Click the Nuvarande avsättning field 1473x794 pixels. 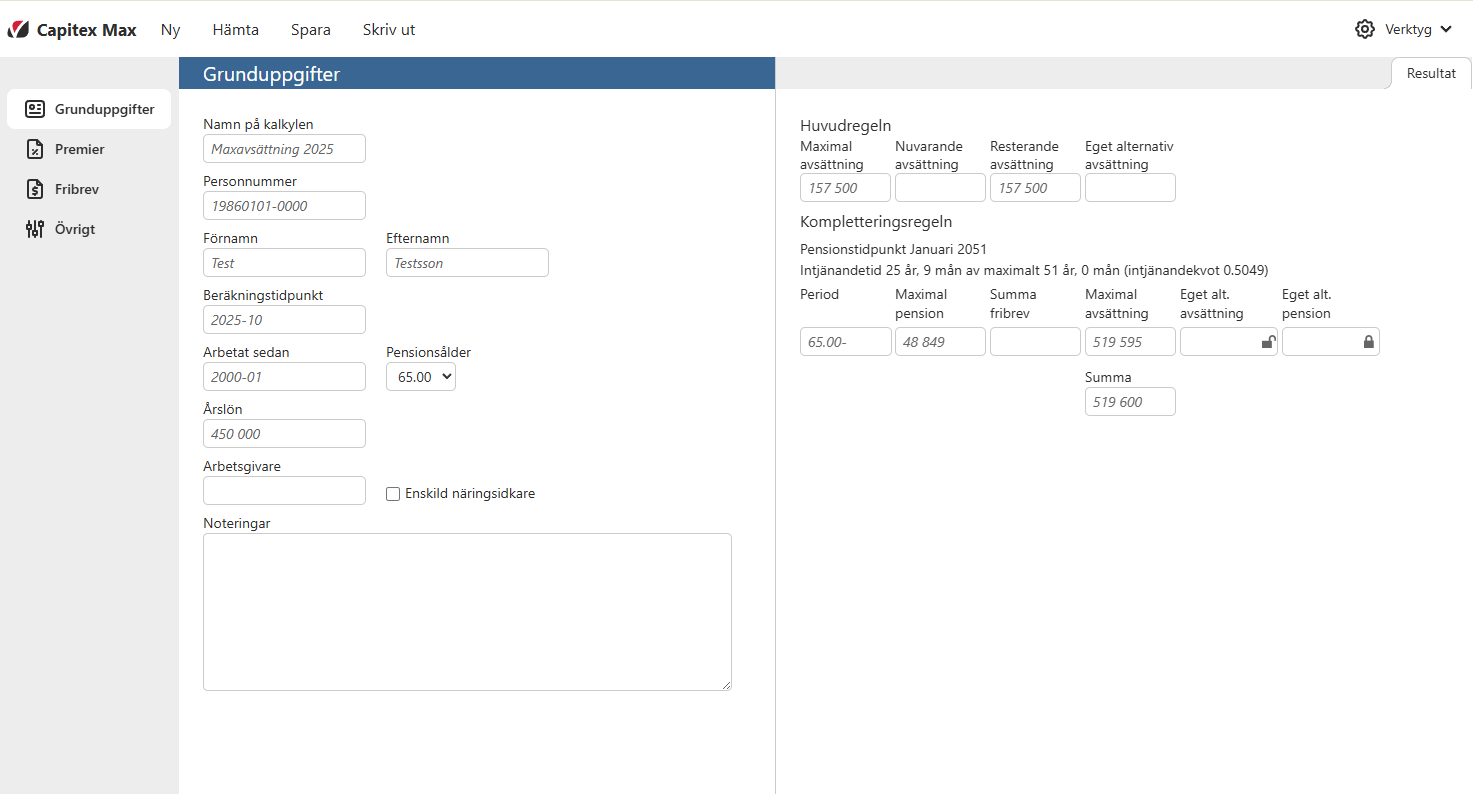point(939,188)
